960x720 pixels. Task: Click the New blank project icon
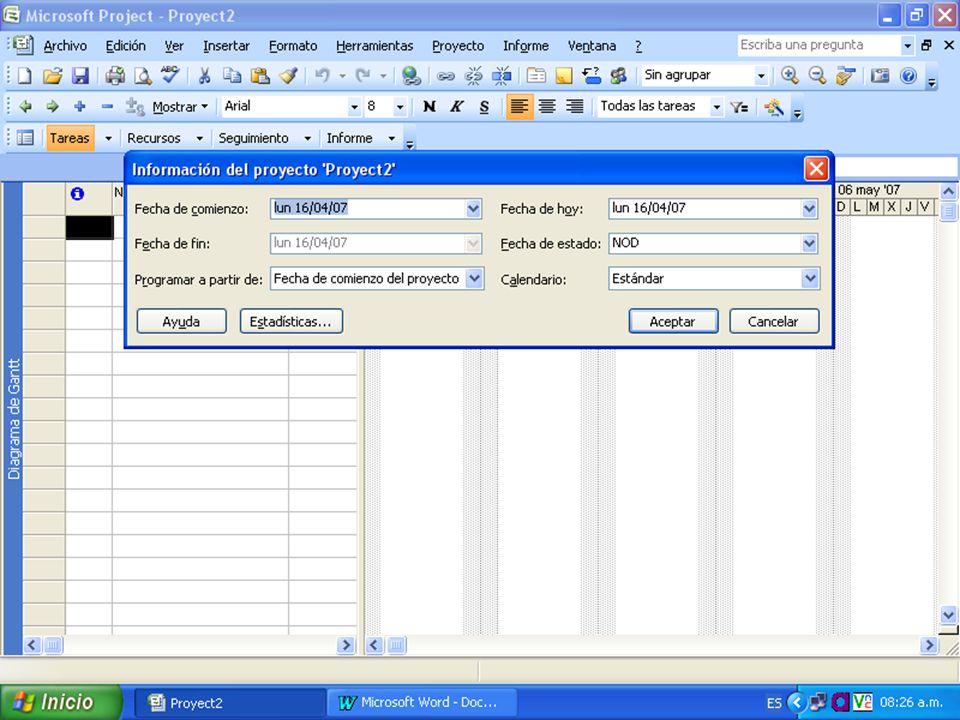pos(24,75)
